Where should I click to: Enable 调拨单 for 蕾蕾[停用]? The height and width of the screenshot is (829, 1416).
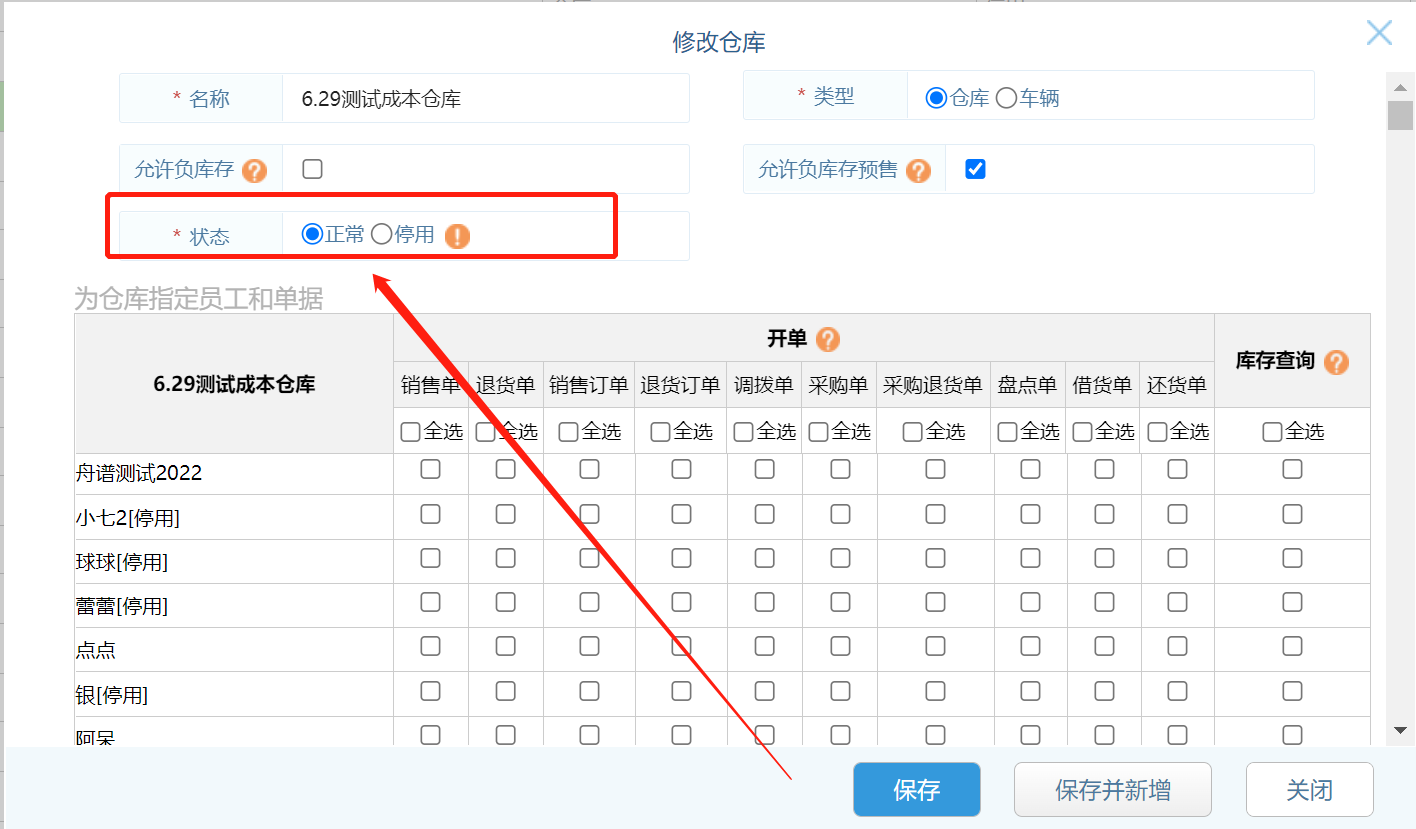[764, 602]
